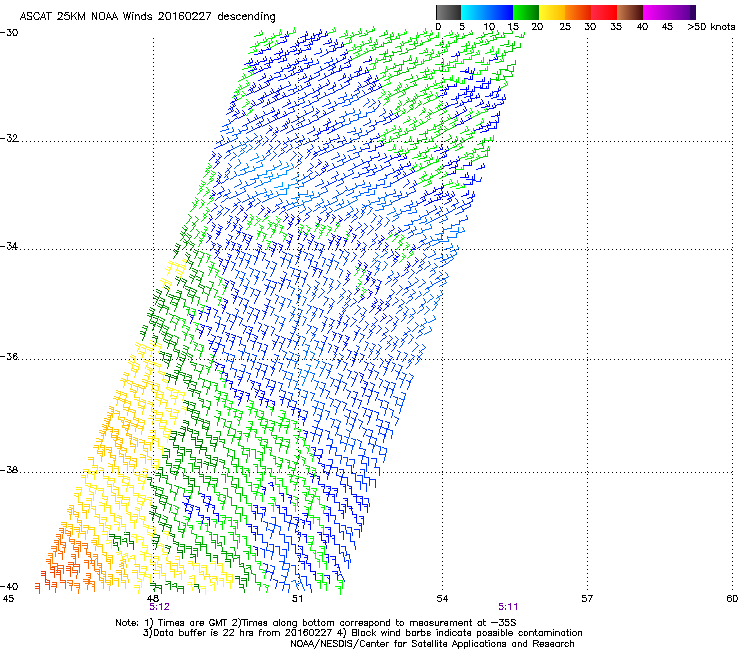740x650 pixels.
Task: Click the orange 25-30 knots legend swatch
Action: click(x=578, y=12)
